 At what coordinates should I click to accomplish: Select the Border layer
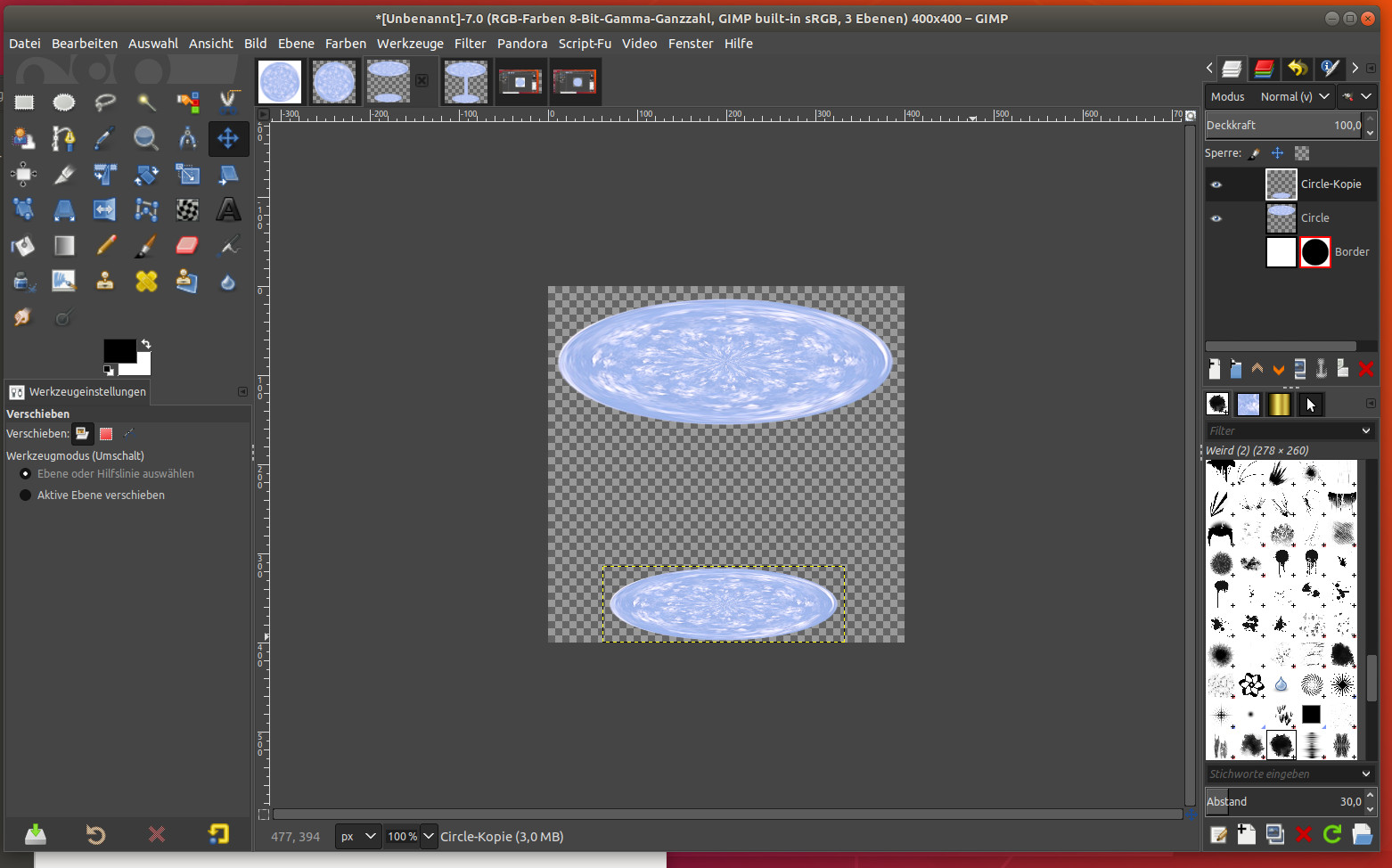(x=1351, y=252)
